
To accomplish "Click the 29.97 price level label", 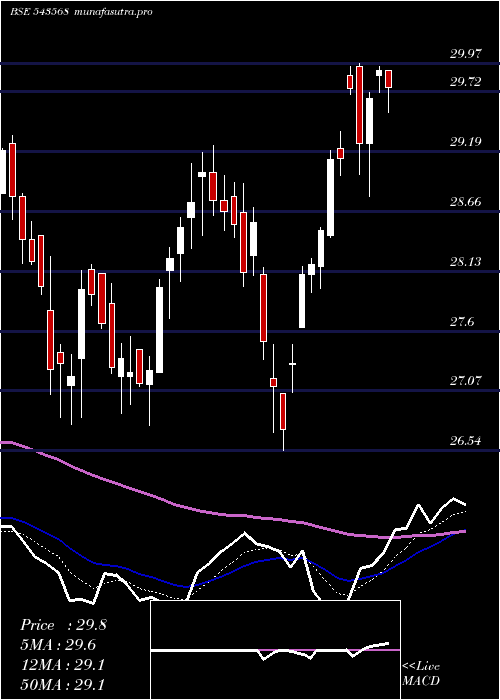I will click(466, 54).
